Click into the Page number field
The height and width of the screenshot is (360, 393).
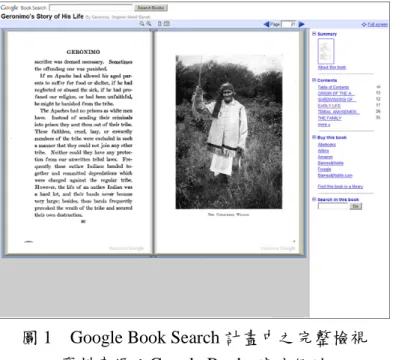[x=289, y=24]
